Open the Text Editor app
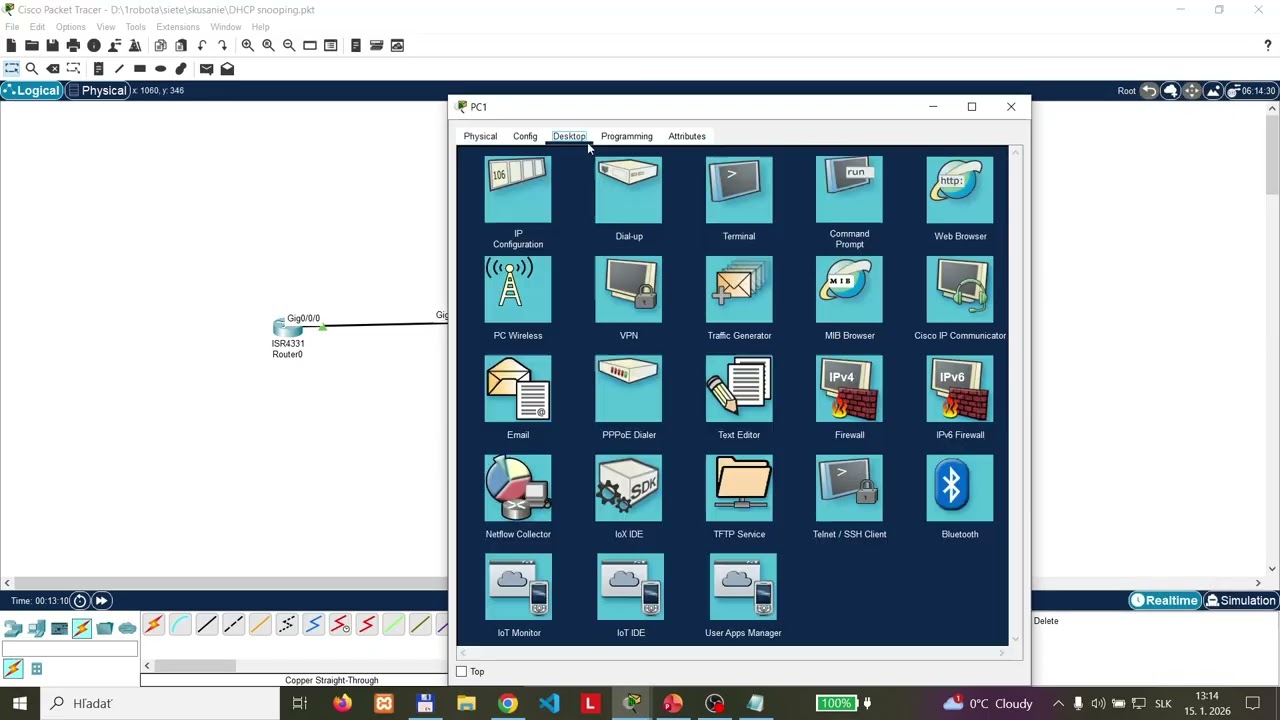The height and width of the screenshot is (720, 1280). click(x=739, y=397)
